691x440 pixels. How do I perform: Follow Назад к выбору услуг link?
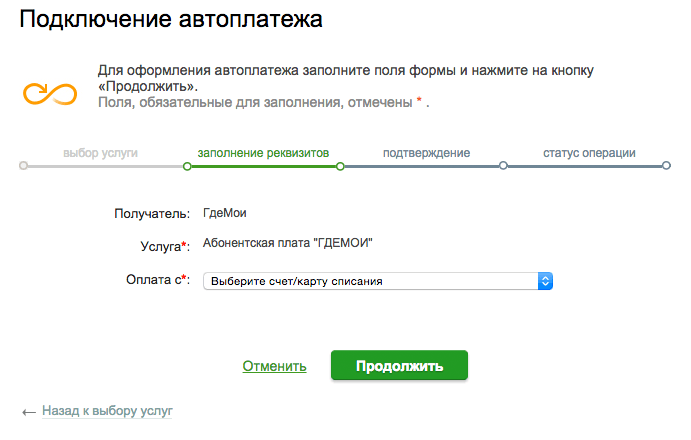107,411
